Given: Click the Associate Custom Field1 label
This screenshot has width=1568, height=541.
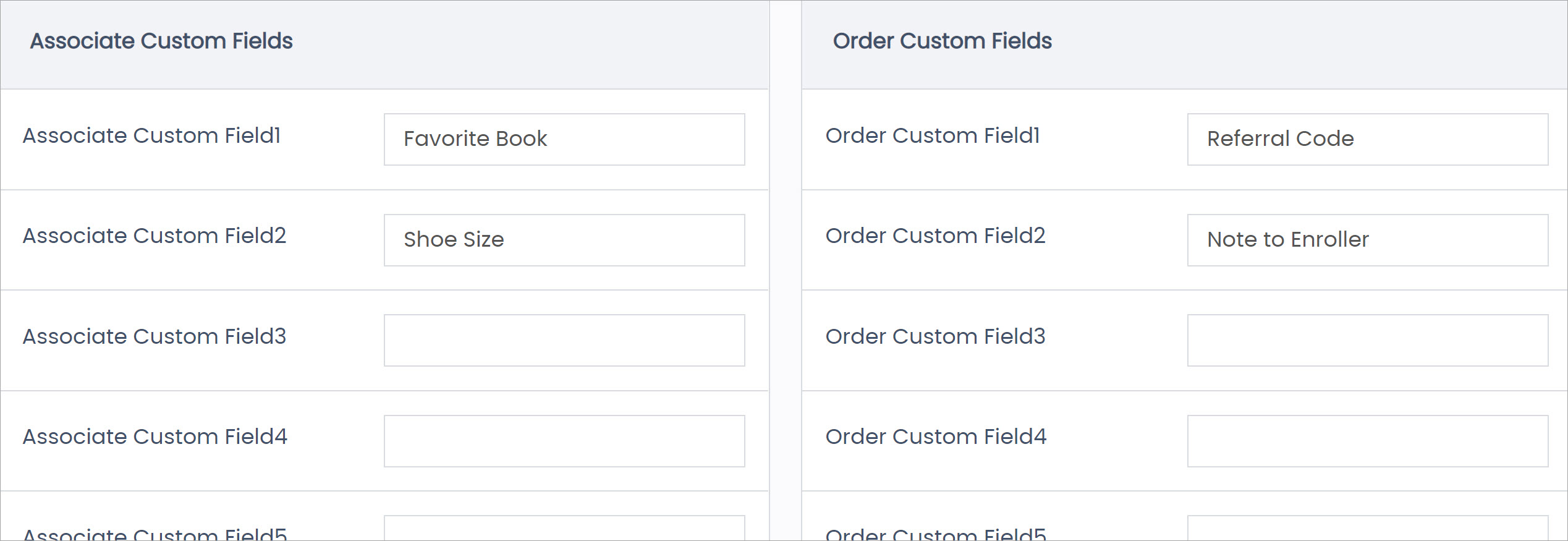Looking at the screenshot, I should pos(152,135).
